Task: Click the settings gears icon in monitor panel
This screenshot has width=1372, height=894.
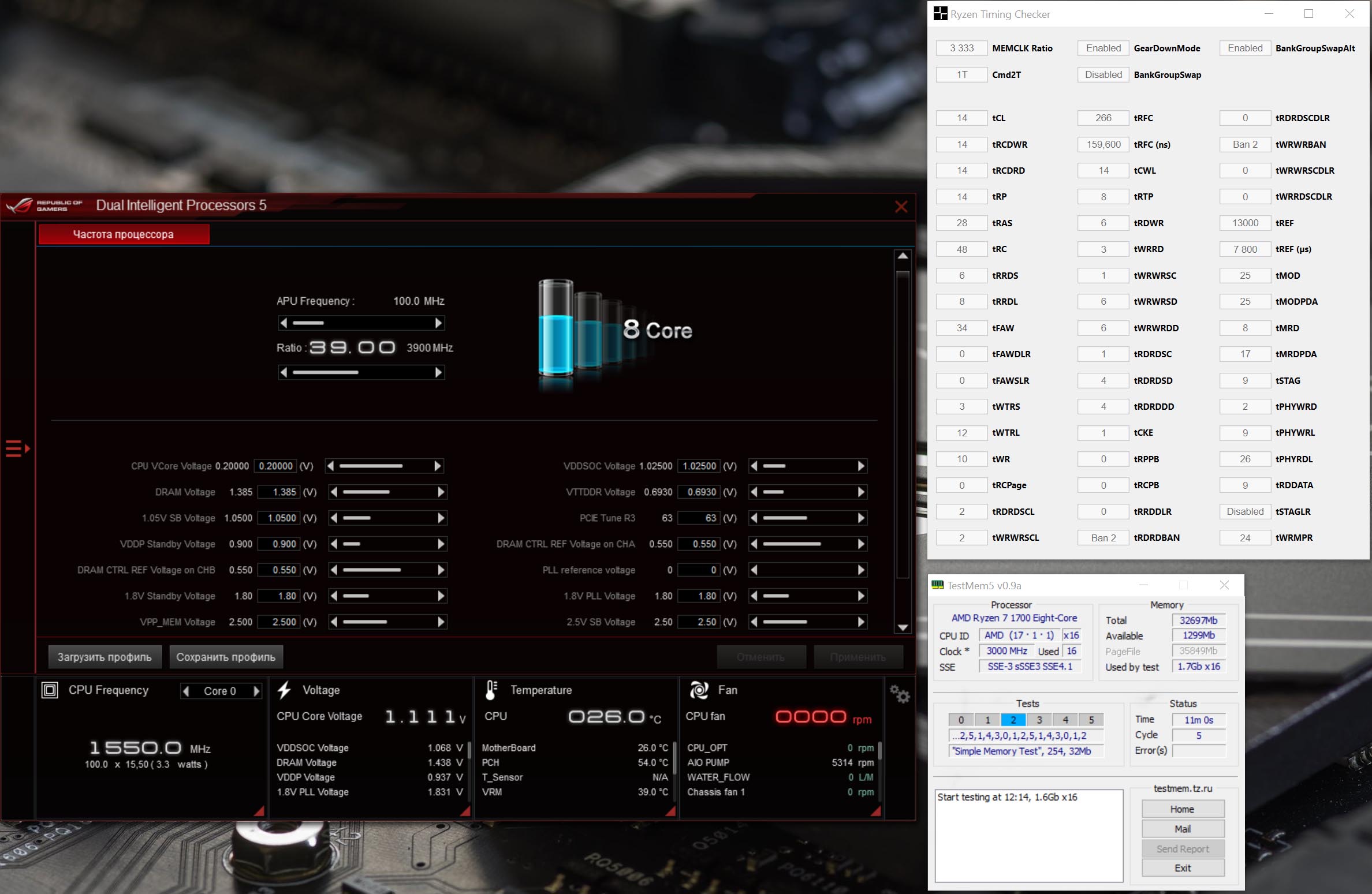Action: pos(899,694)
